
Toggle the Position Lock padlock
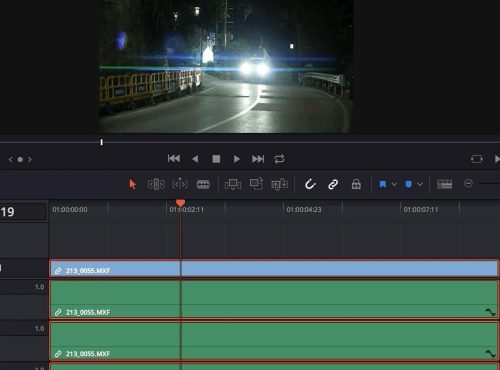point(356,184)
